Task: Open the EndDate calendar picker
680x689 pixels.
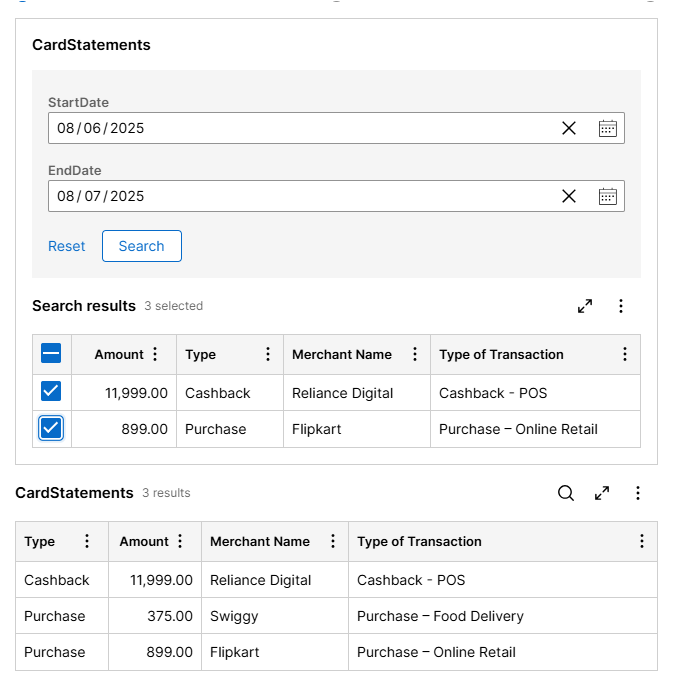Action: tap(608, 196)
